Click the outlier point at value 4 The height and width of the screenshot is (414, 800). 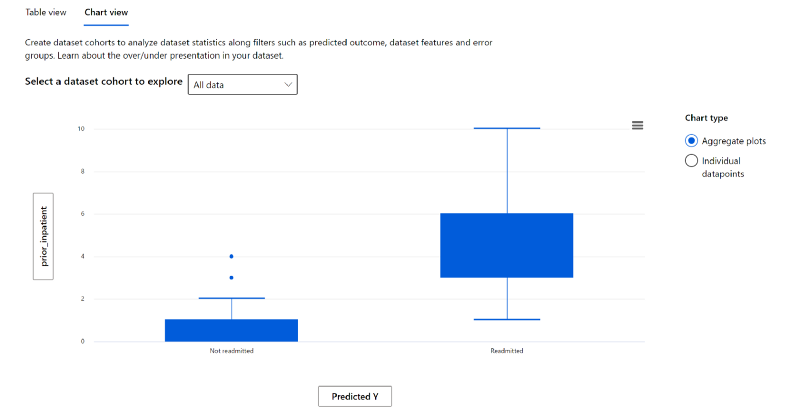232,256
